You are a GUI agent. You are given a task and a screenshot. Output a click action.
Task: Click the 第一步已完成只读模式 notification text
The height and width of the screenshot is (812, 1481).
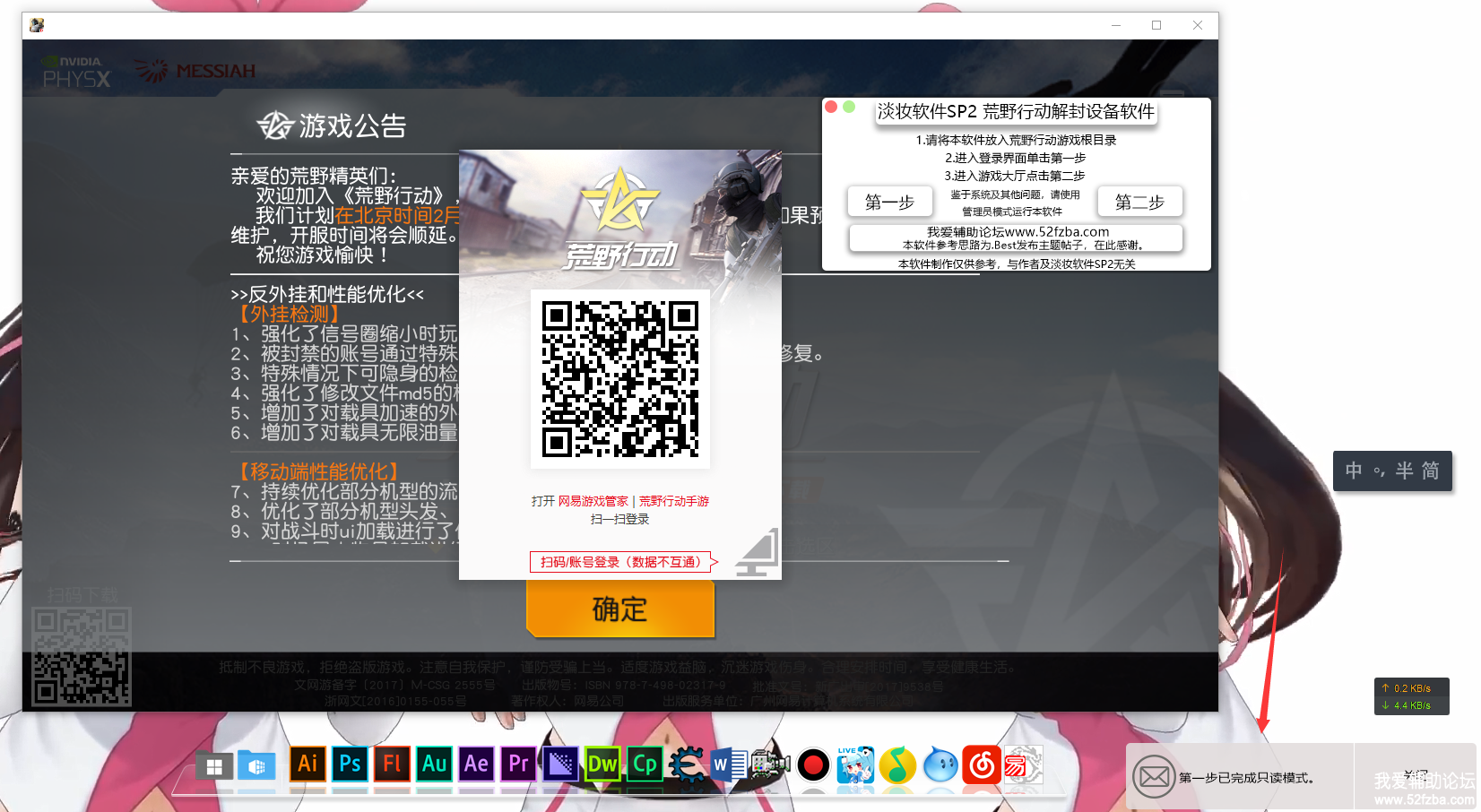point(1247,778)
